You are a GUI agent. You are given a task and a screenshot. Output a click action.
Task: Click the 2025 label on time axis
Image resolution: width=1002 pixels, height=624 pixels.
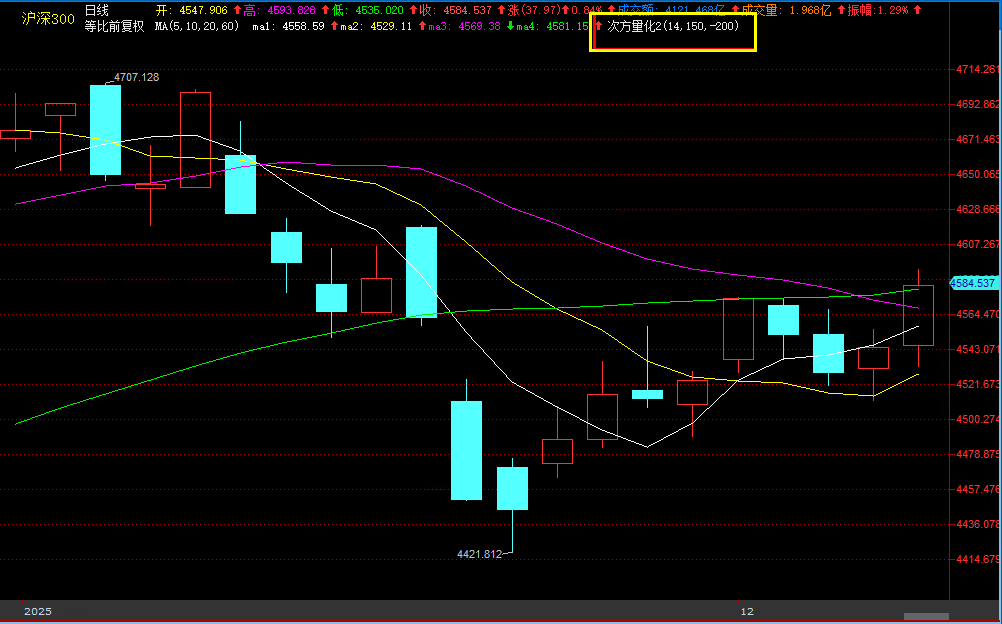point(37,610)
